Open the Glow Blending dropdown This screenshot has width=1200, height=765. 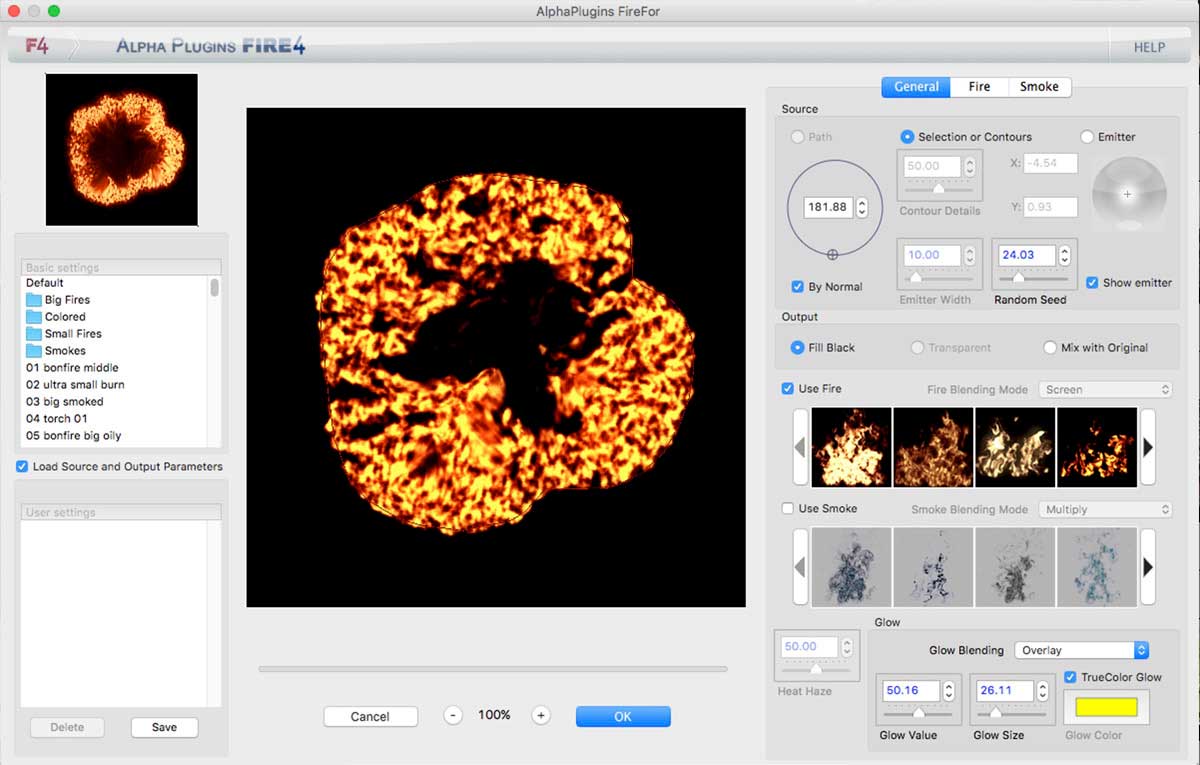1081,650
